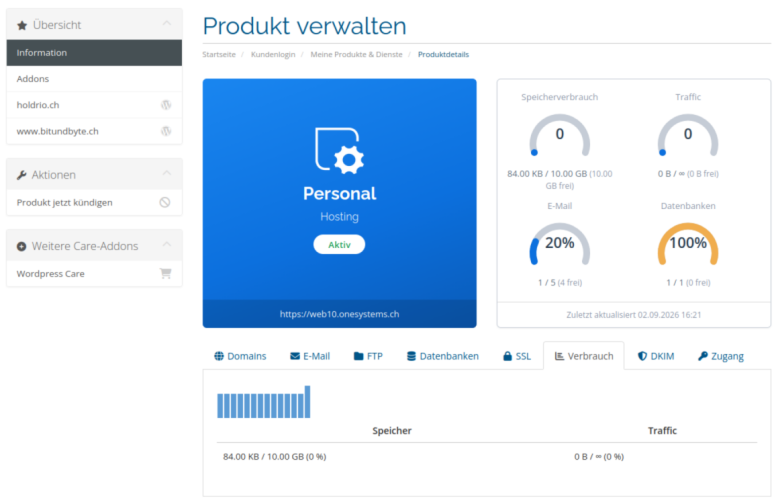Click WordPress icon next to holdrio.ch
Image resolution: width=774 pixels, height=502 pixels.
166,105
